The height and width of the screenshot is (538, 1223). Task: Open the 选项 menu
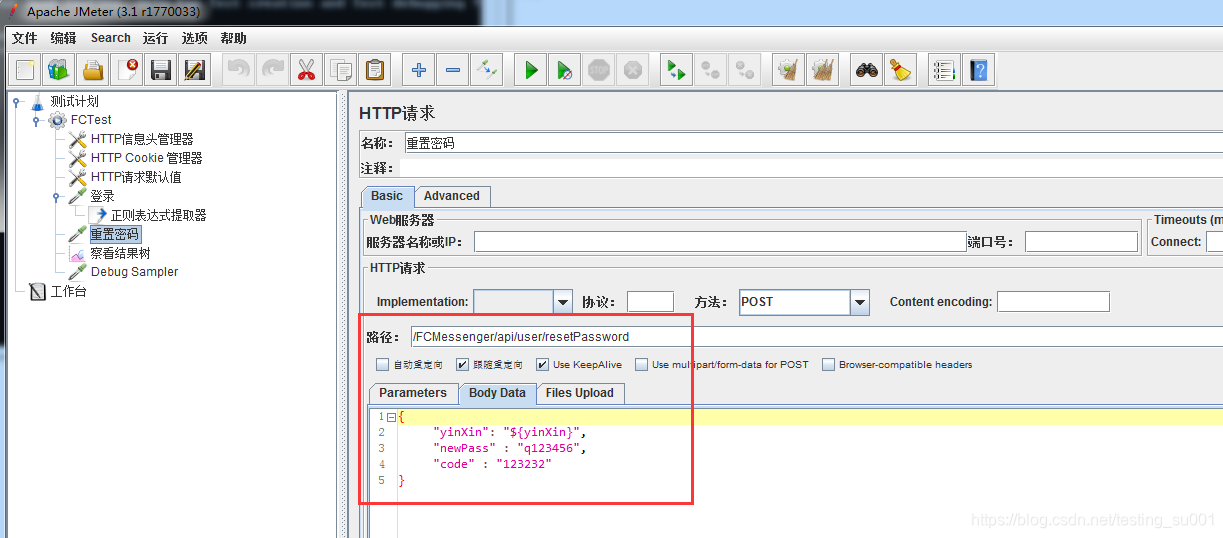(x=194, y=38)
